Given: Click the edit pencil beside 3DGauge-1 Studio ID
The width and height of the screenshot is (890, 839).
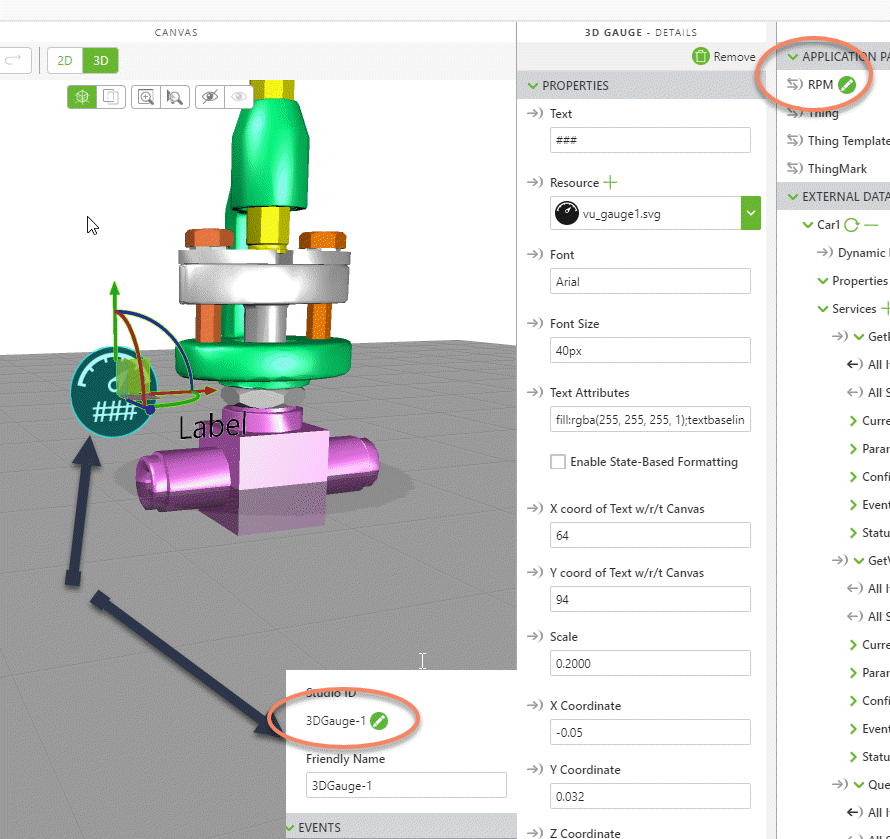Looking at the screenshot, I should tap(378, 721).
